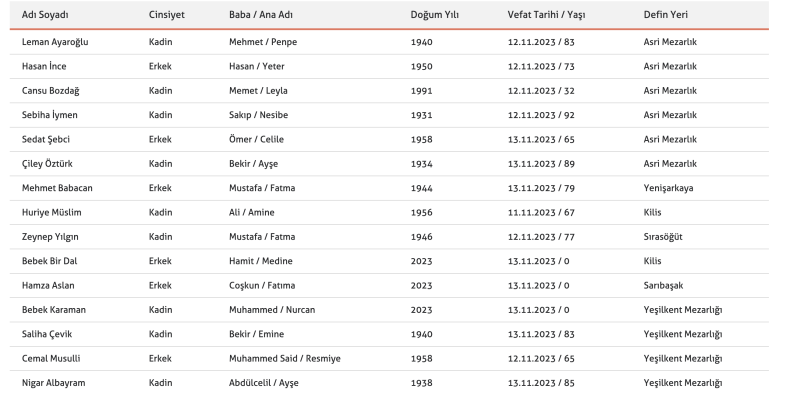The width and height of the screenshot is (800, 406).
Task: Select Sebiha İymen in the table
Action: (x=49, y=115)
